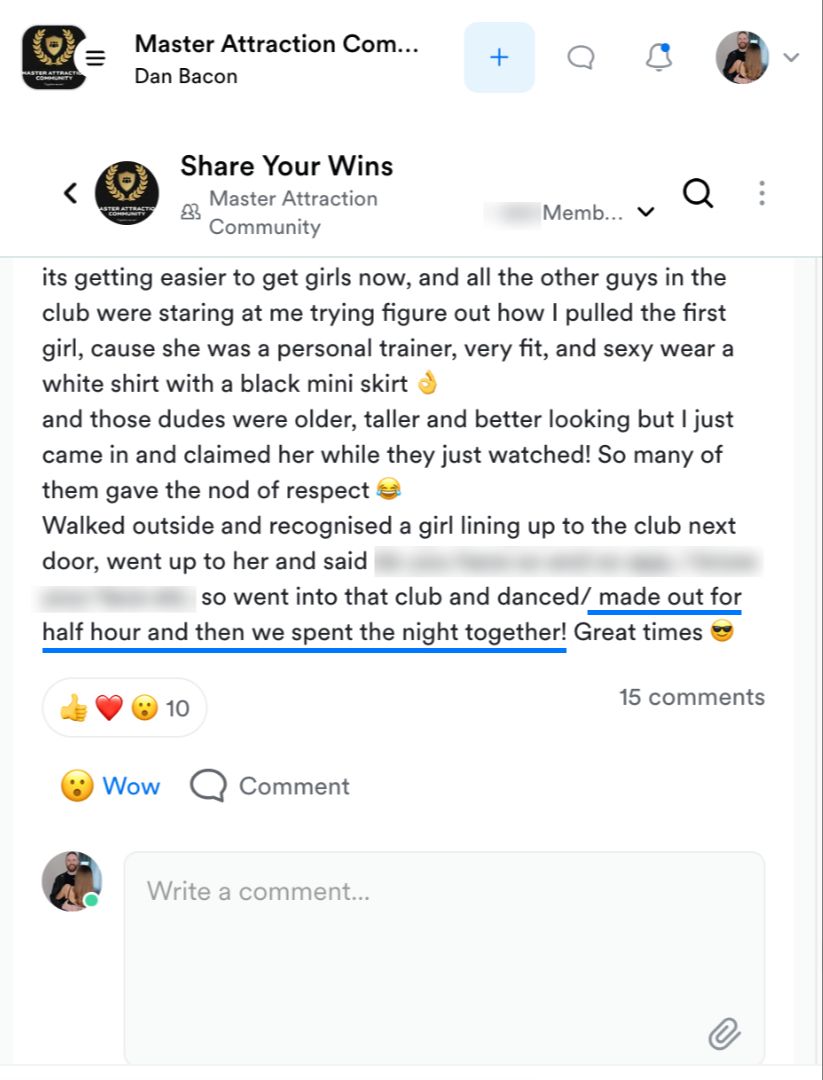Open reactions summary showing 10 reactions

coord(124,708)
